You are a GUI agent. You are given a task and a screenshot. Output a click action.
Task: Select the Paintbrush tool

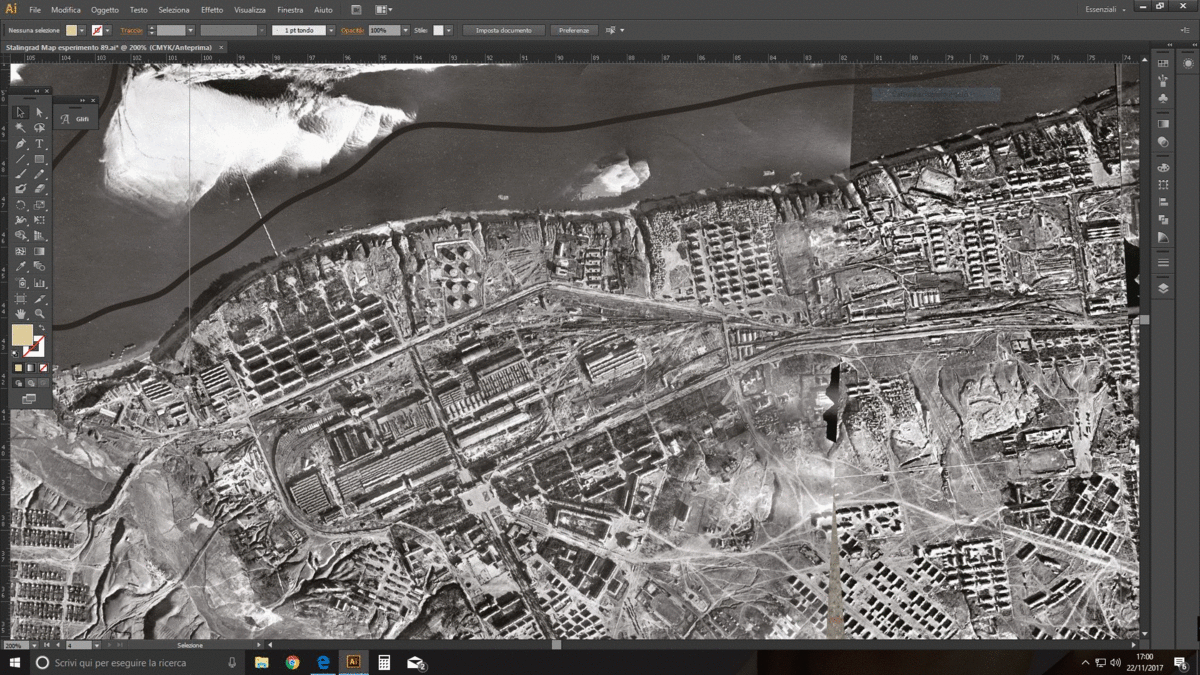tap(20, 174)
